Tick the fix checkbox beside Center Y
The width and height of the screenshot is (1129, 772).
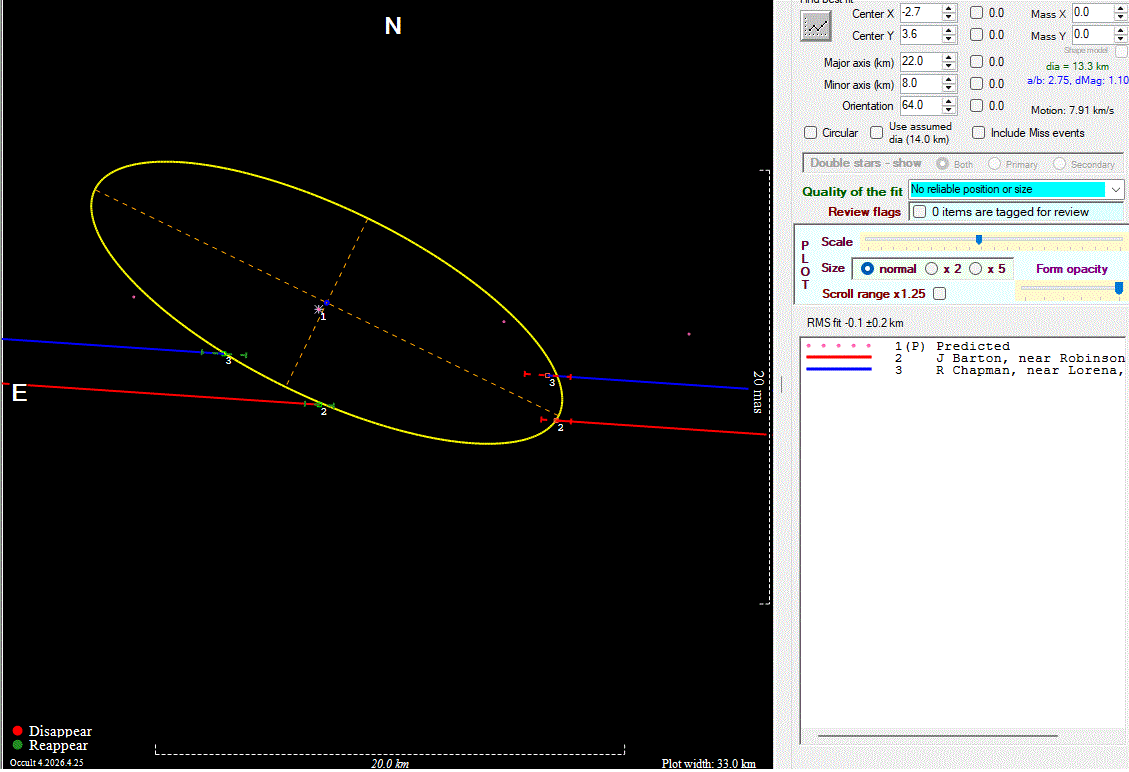[x=976, y=34]
